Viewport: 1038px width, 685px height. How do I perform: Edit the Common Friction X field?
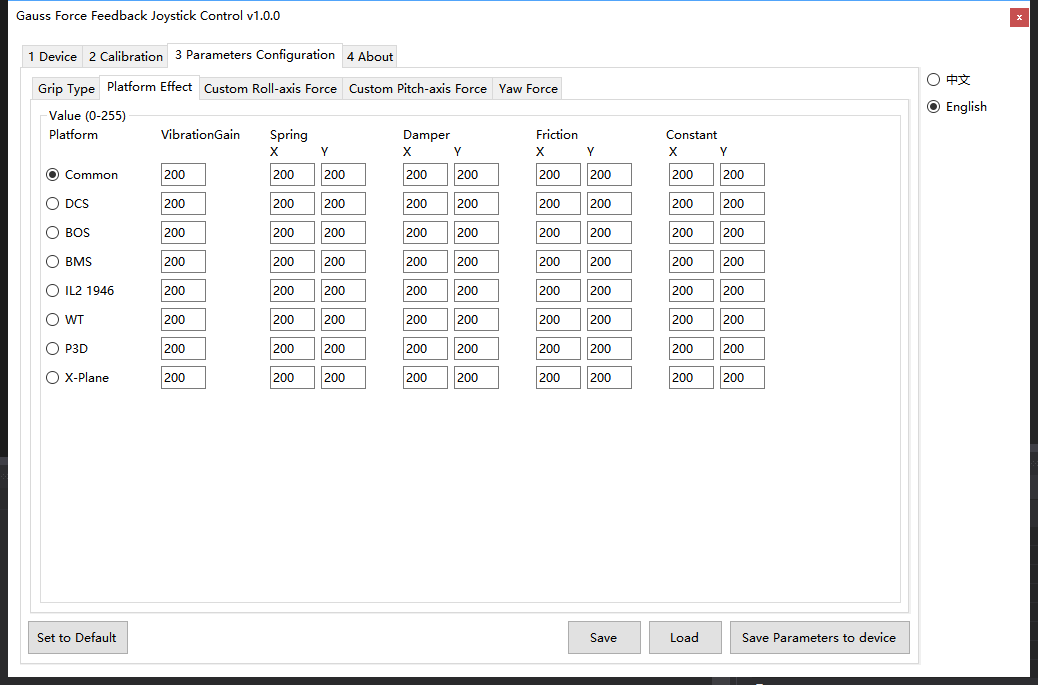[x=558, y=175]
